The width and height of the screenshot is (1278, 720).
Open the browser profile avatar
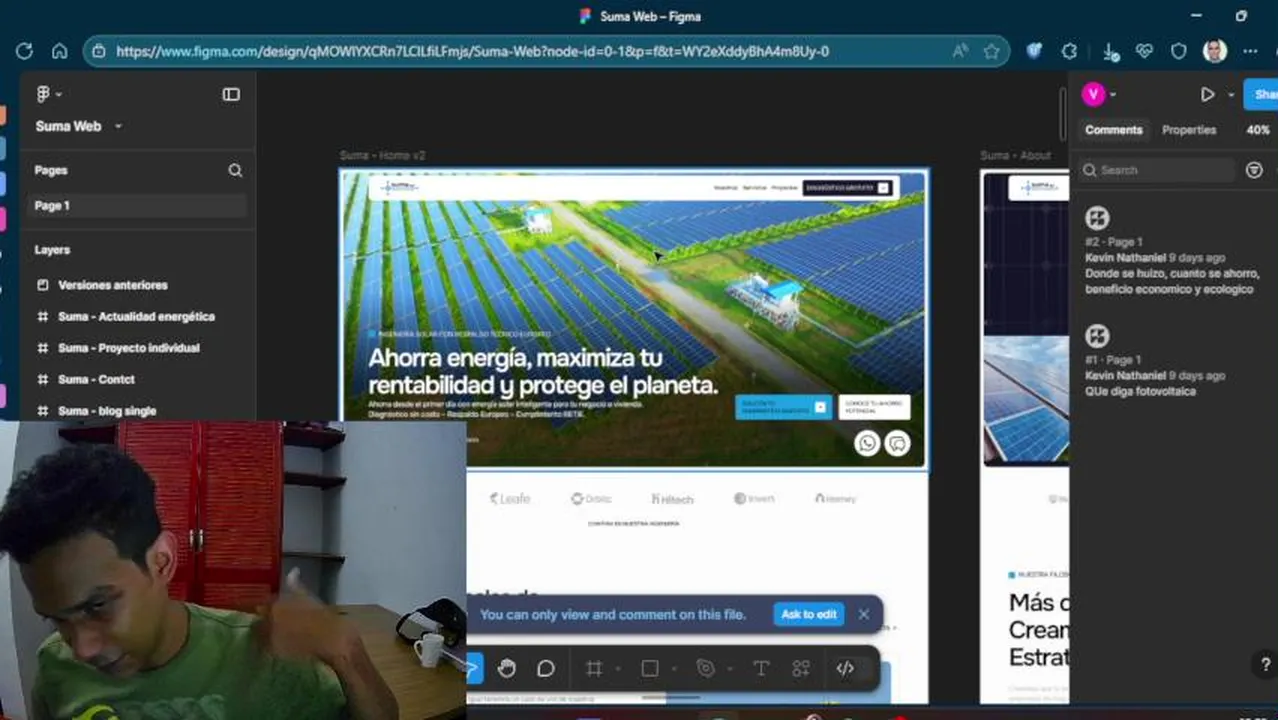pyautogui.click(x=1215, y=51)
